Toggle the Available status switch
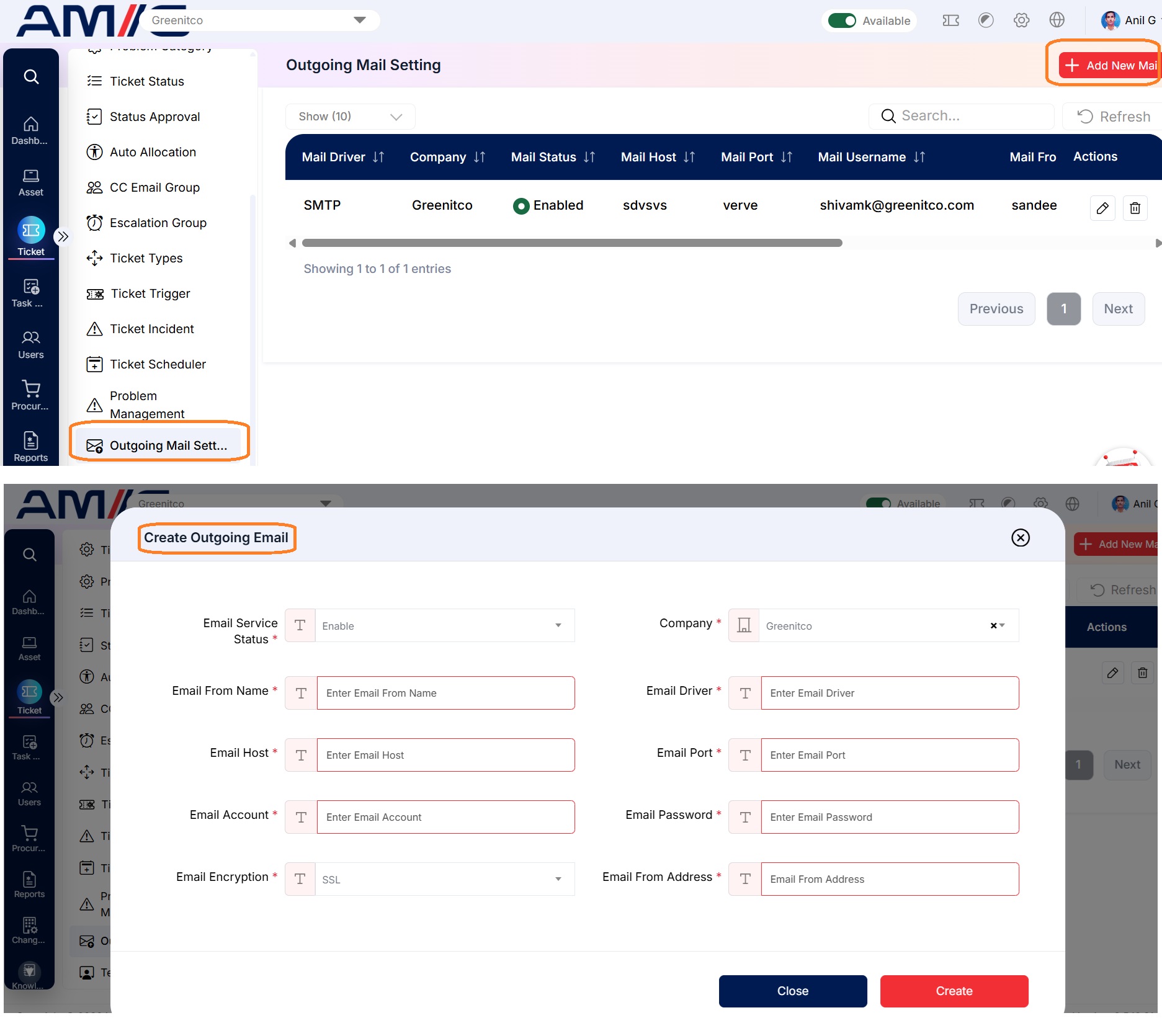 tap(842, 20)
